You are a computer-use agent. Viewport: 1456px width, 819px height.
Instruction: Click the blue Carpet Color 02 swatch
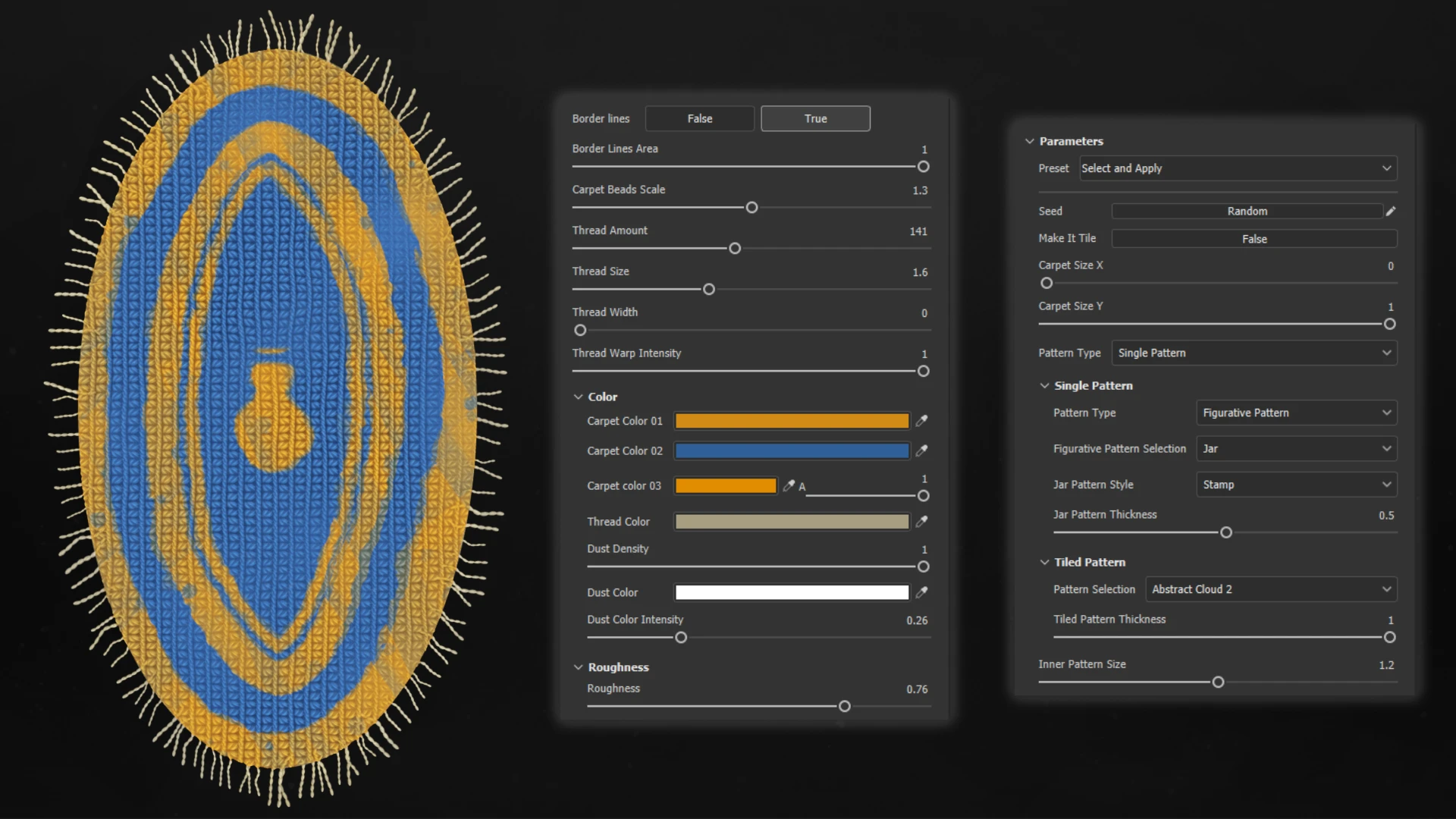[792, 450]
